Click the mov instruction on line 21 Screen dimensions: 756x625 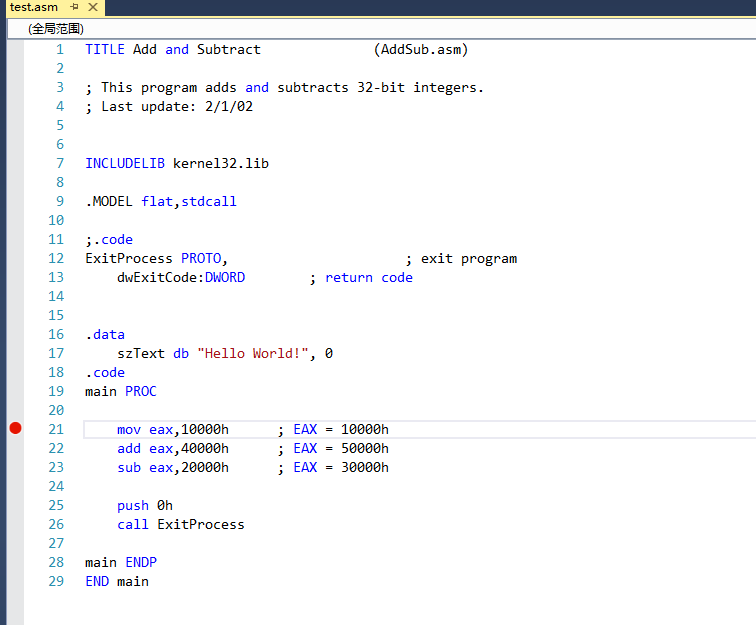(x=173, y=430)
